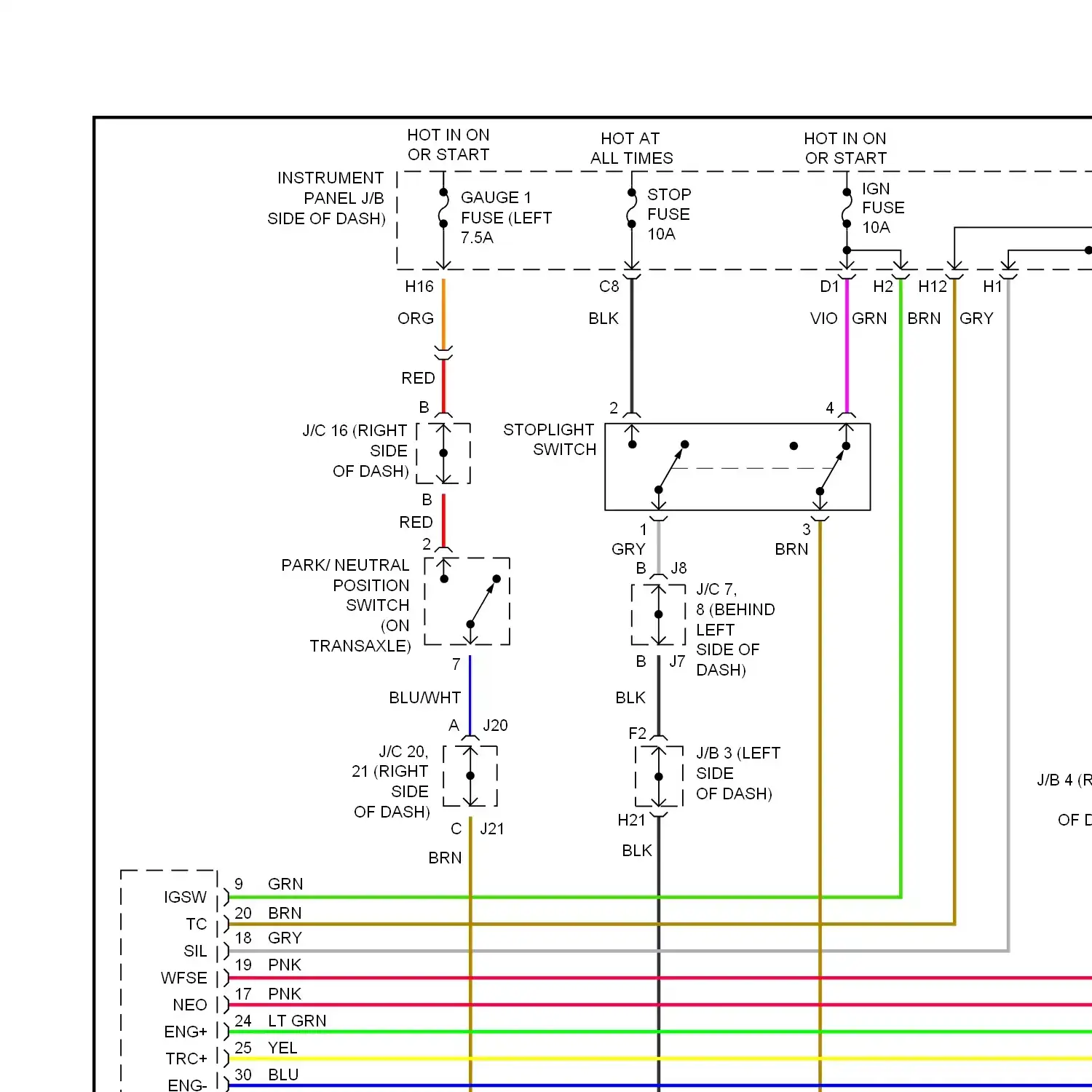Click the BRN label below stoplight switch pin 3
The image size is (1092, 1092).
(791, 550)
